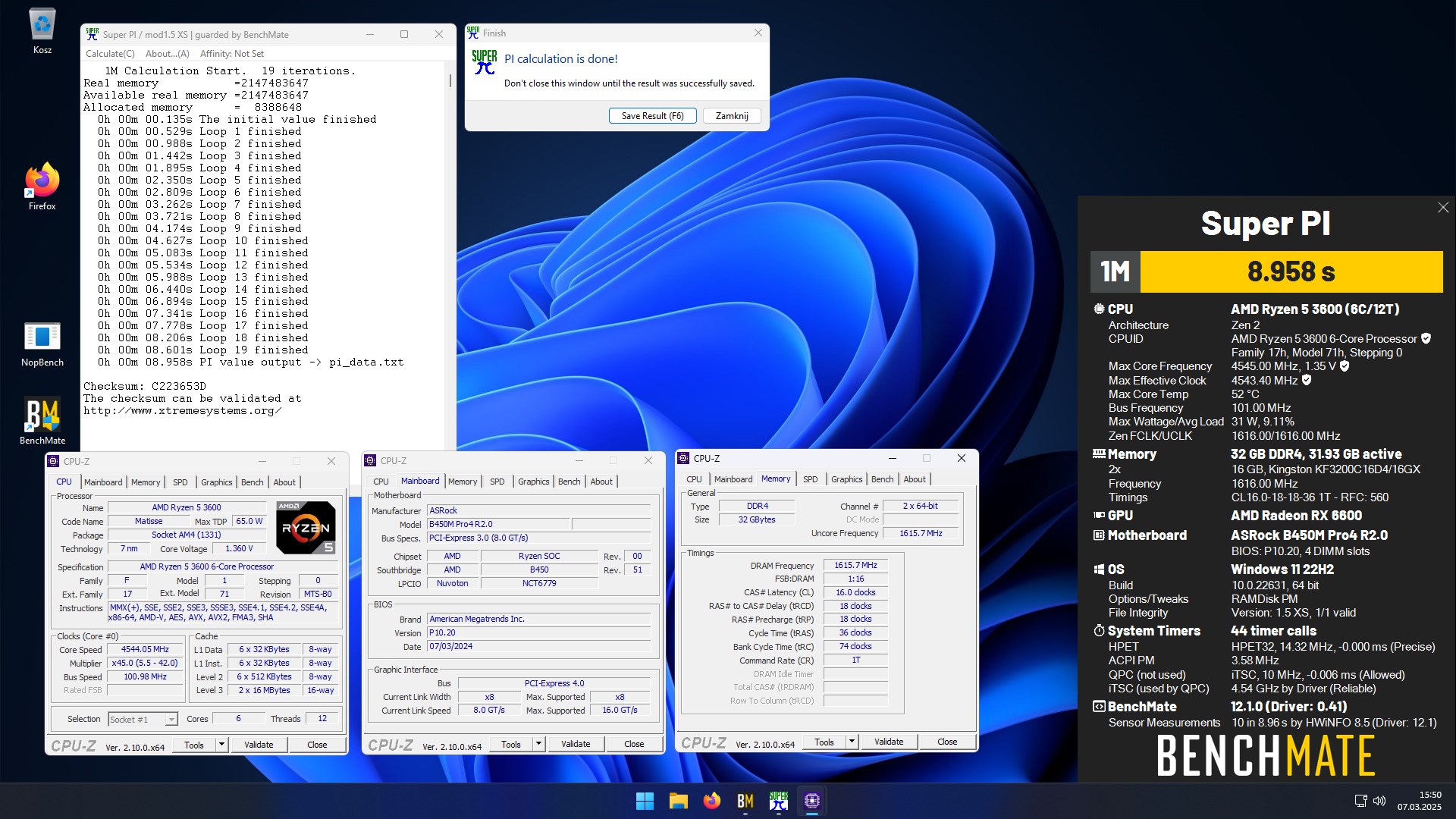The image size is (1456, 819).
Task: Click Close in CPU-Z Mainboard window
Action: (x=634, y=744)
